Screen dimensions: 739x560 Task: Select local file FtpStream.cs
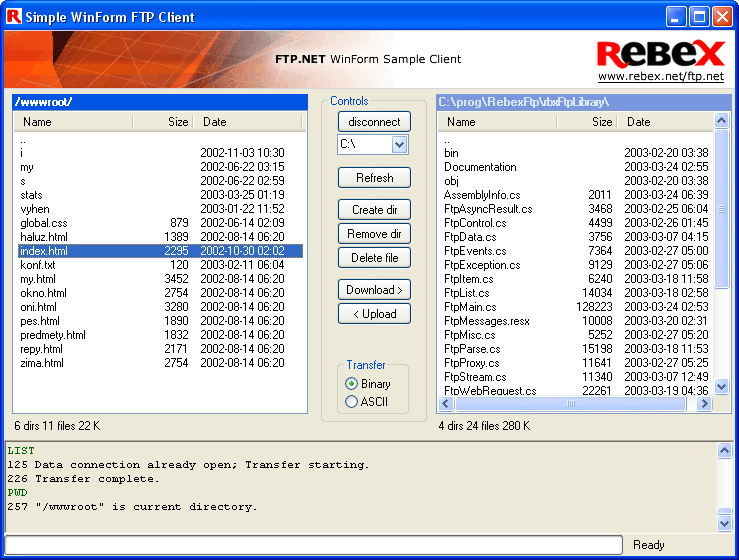pyautogui.click(x=475, y=377)
